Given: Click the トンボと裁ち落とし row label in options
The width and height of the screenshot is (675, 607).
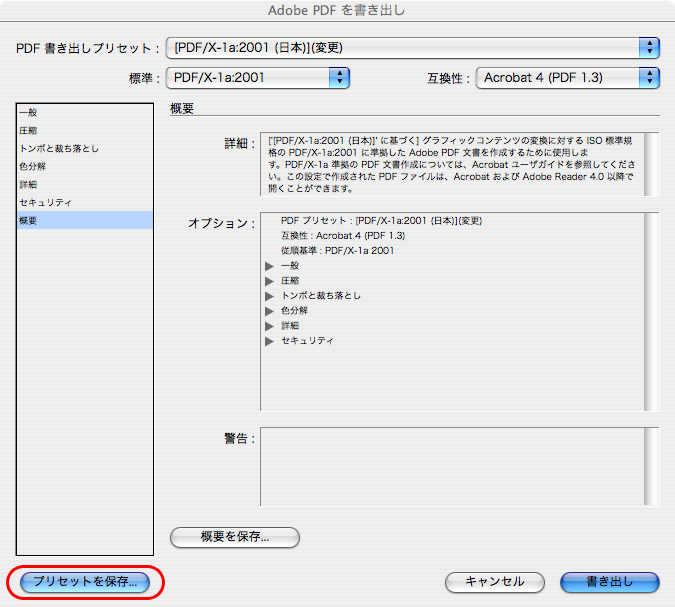Looking at the screenshot, I should click(x=321, y=296).
